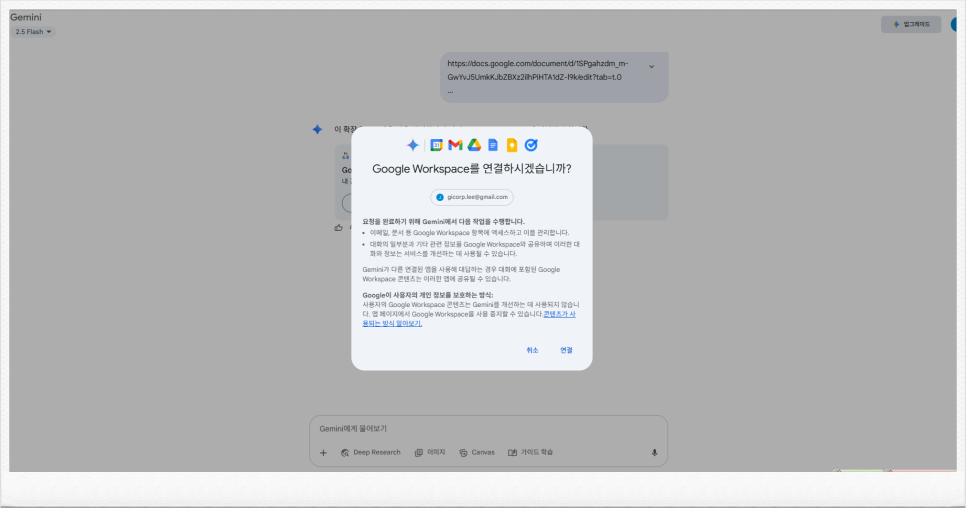This screenshot has width=966, height=508.
Task: Select the 이미지 option
Action: [x=430, y=453]
